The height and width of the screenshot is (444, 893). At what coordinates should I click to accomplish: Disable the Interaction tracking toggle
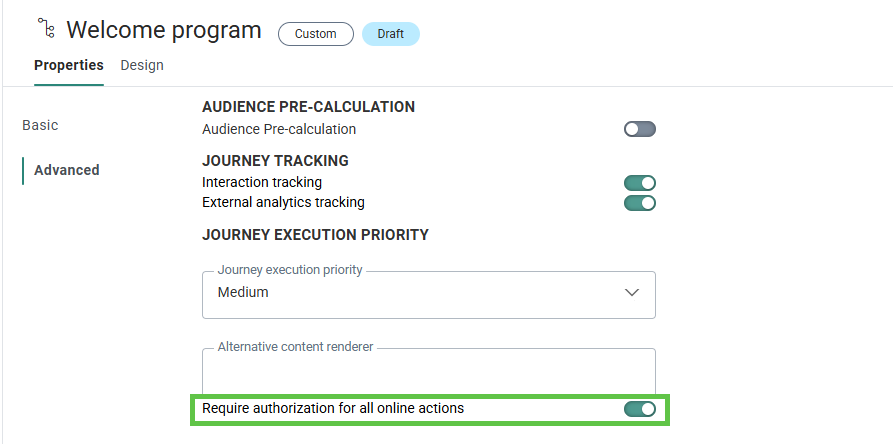point(640,183)
